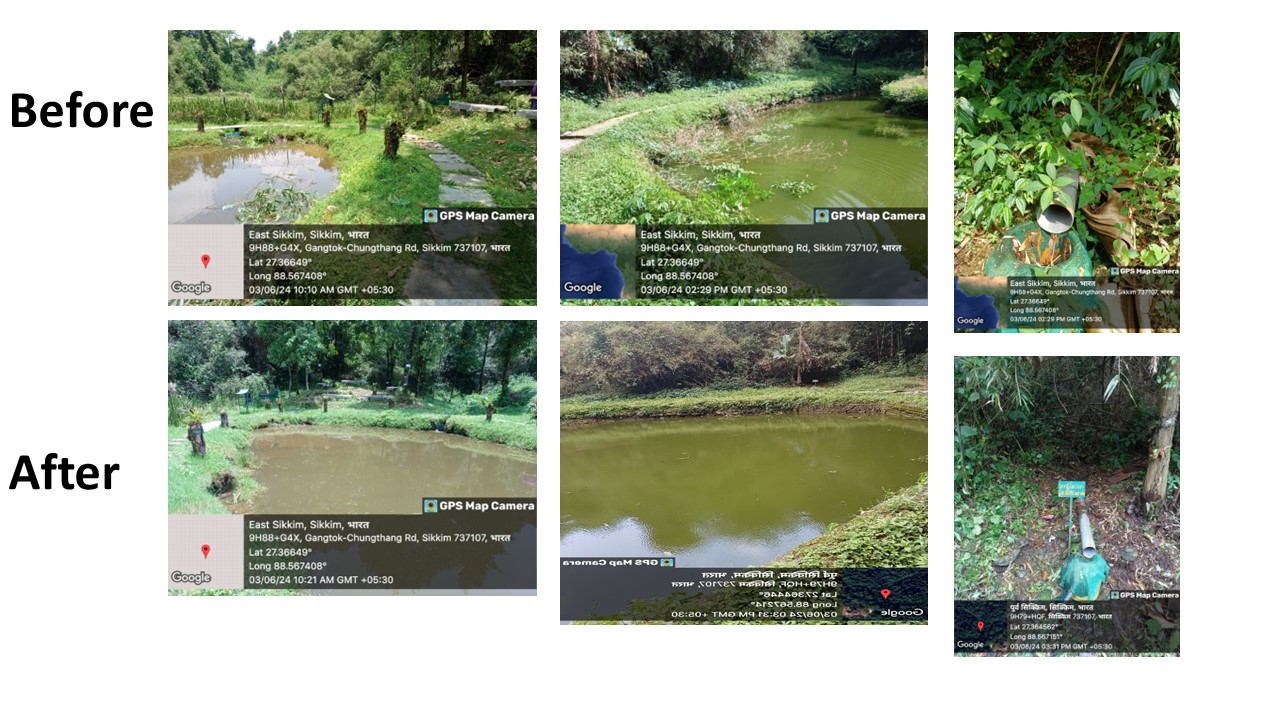Click the "Before" text label
The image size is (1280, 720).
click(x=81, y=110)
